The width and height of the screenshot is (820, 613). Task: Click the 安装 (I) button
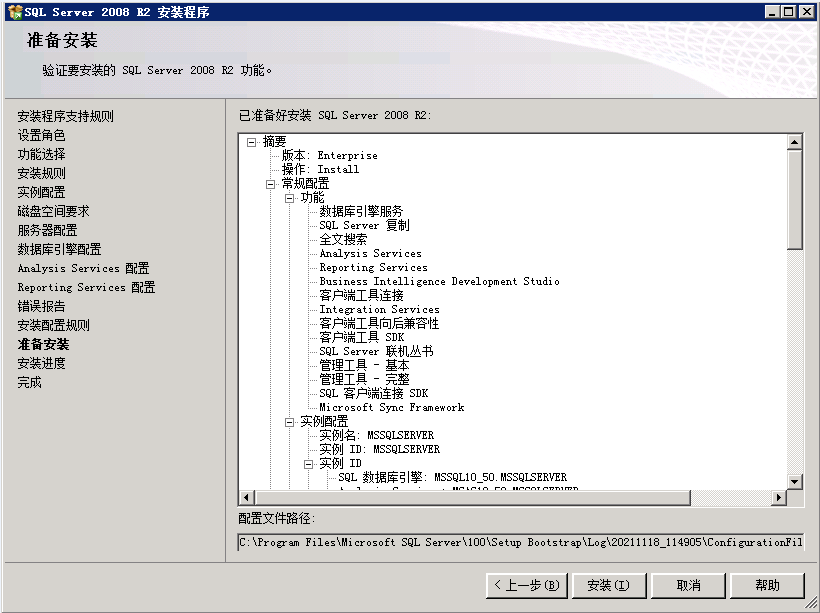(608, 585)
